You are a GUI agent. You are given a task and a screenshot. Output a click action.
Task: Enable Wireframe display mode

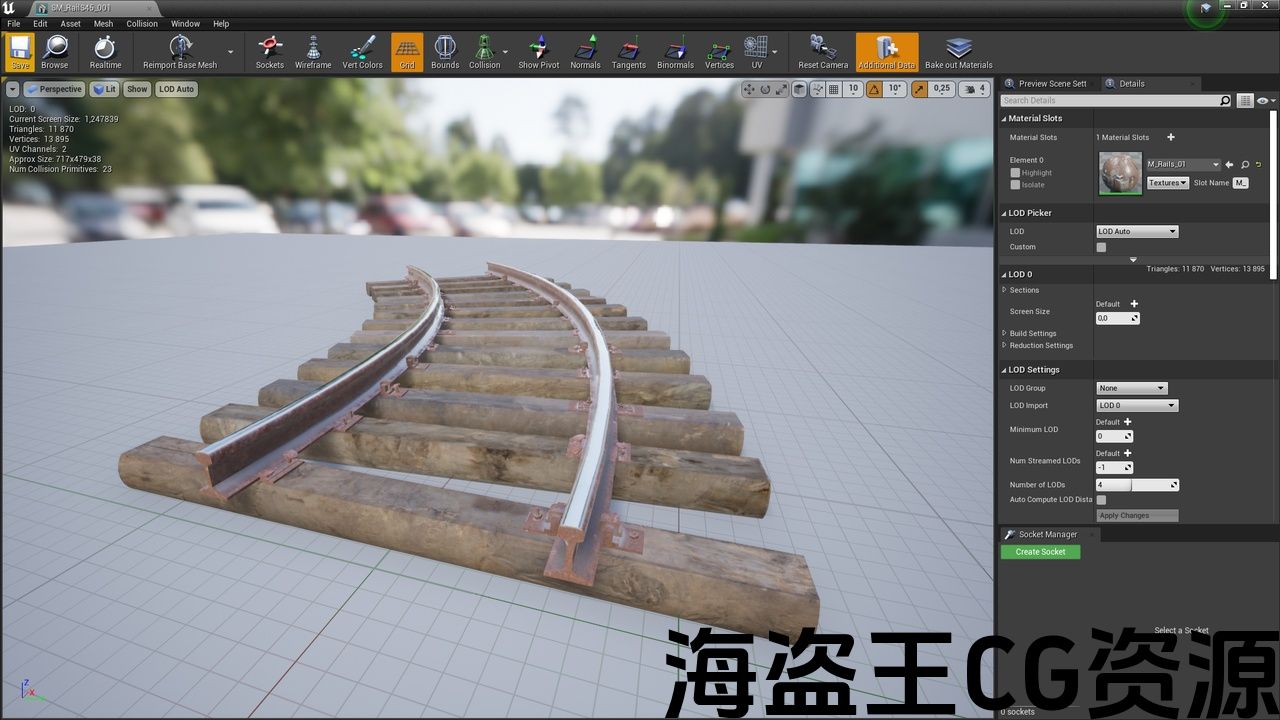click(313, 52)
